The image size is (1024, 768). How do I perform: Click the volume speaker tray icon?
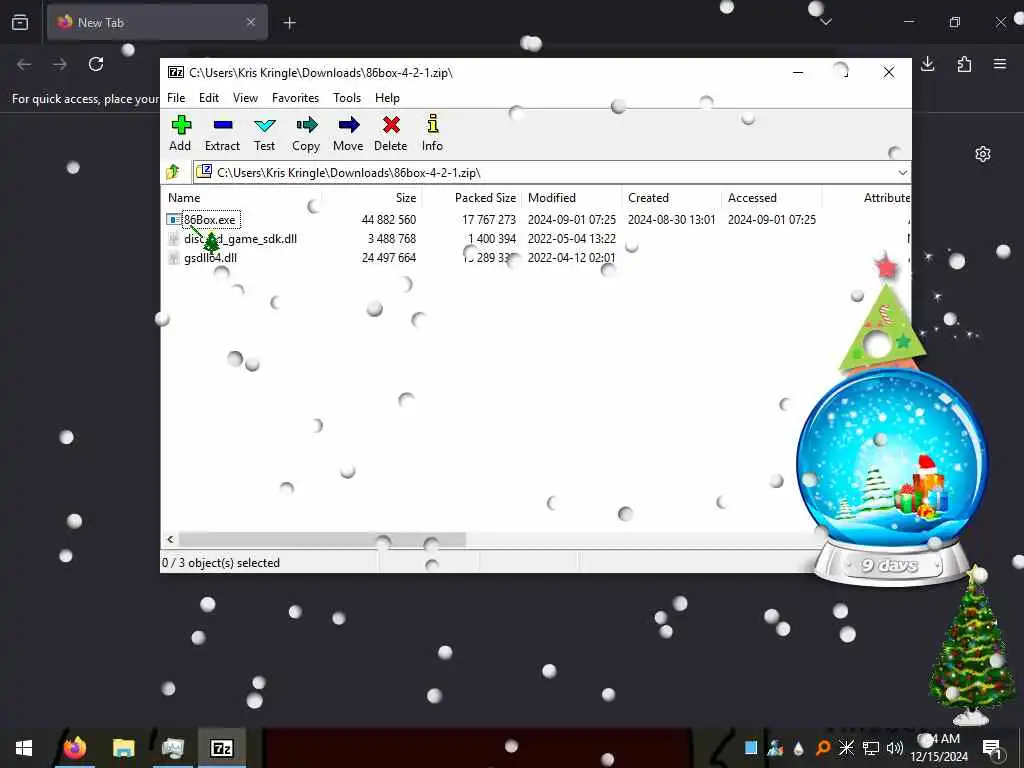pos(895,748)
